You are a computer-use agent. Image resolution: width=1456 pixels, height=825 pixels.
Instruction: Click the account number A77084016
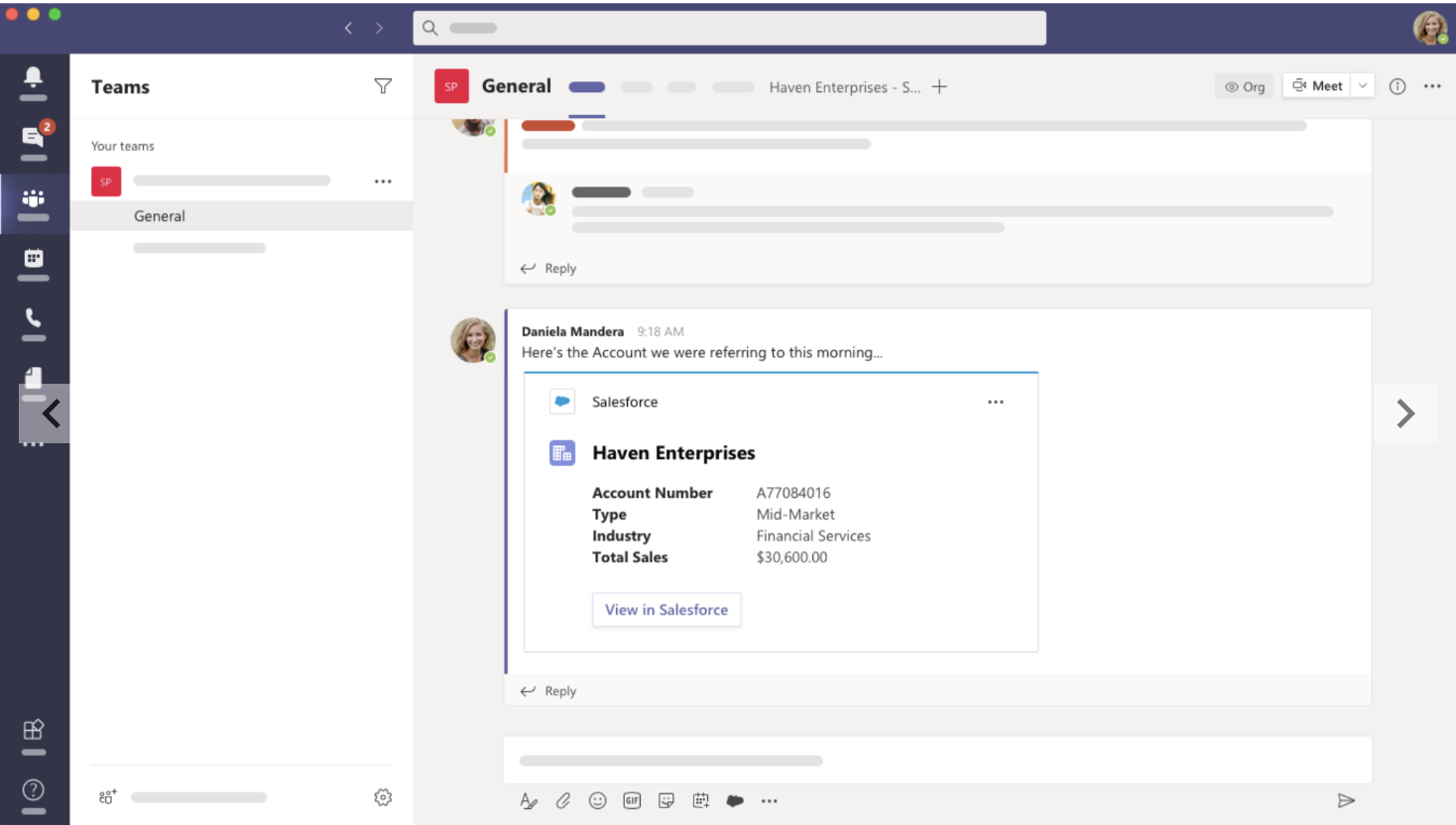[x=793, y=493]
